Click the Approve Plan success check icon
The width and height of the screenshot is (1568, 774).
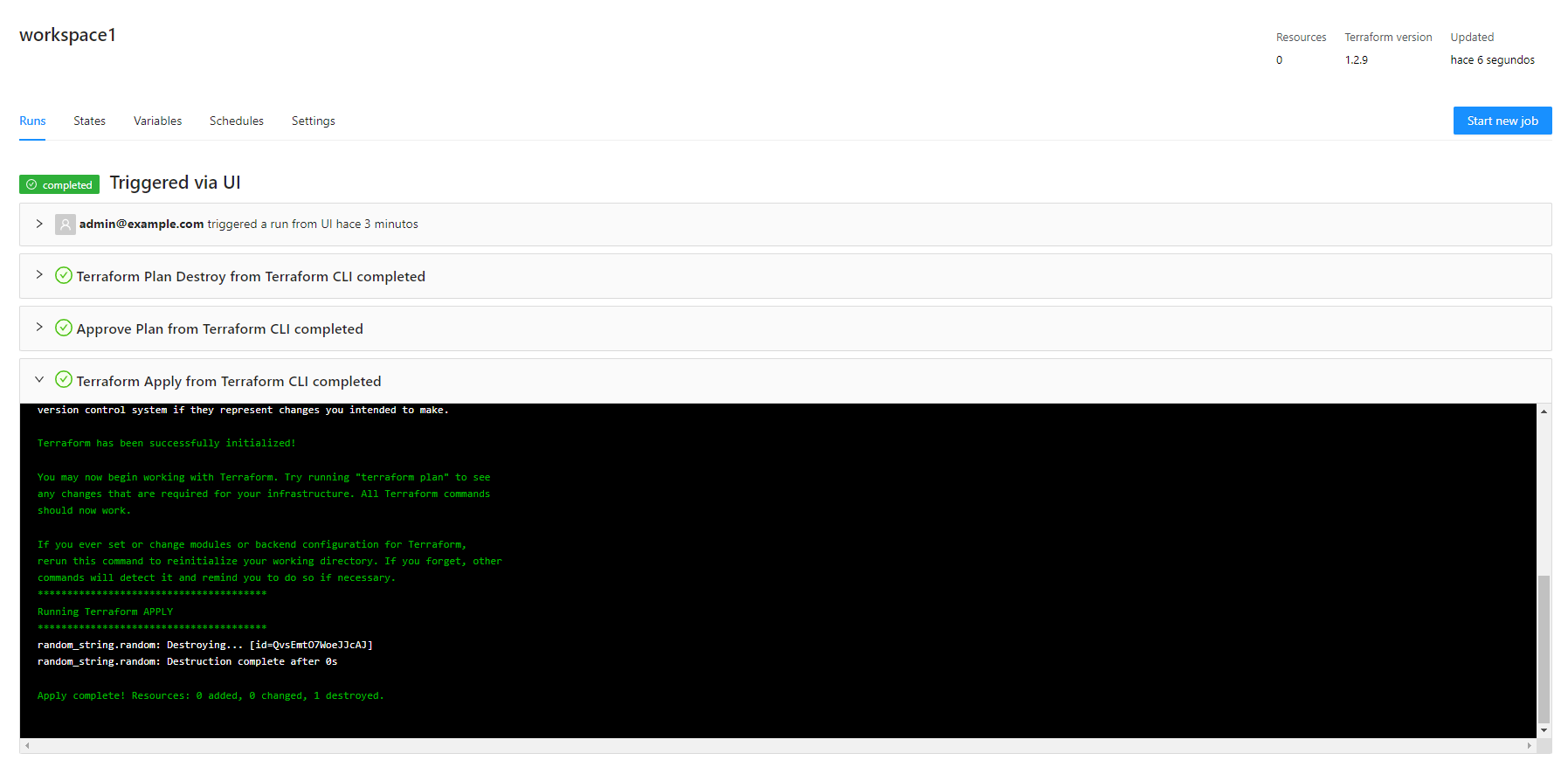pyautogui.click(x=64, y=328)
